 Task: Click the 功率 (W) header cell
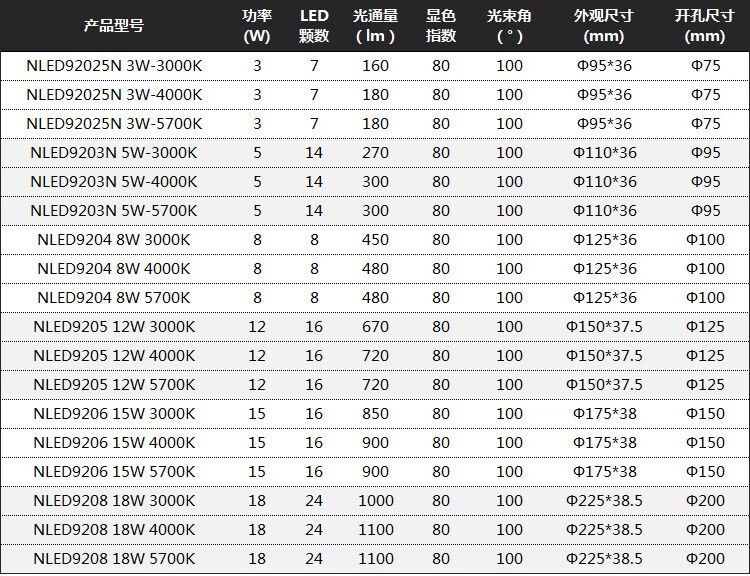257,26
